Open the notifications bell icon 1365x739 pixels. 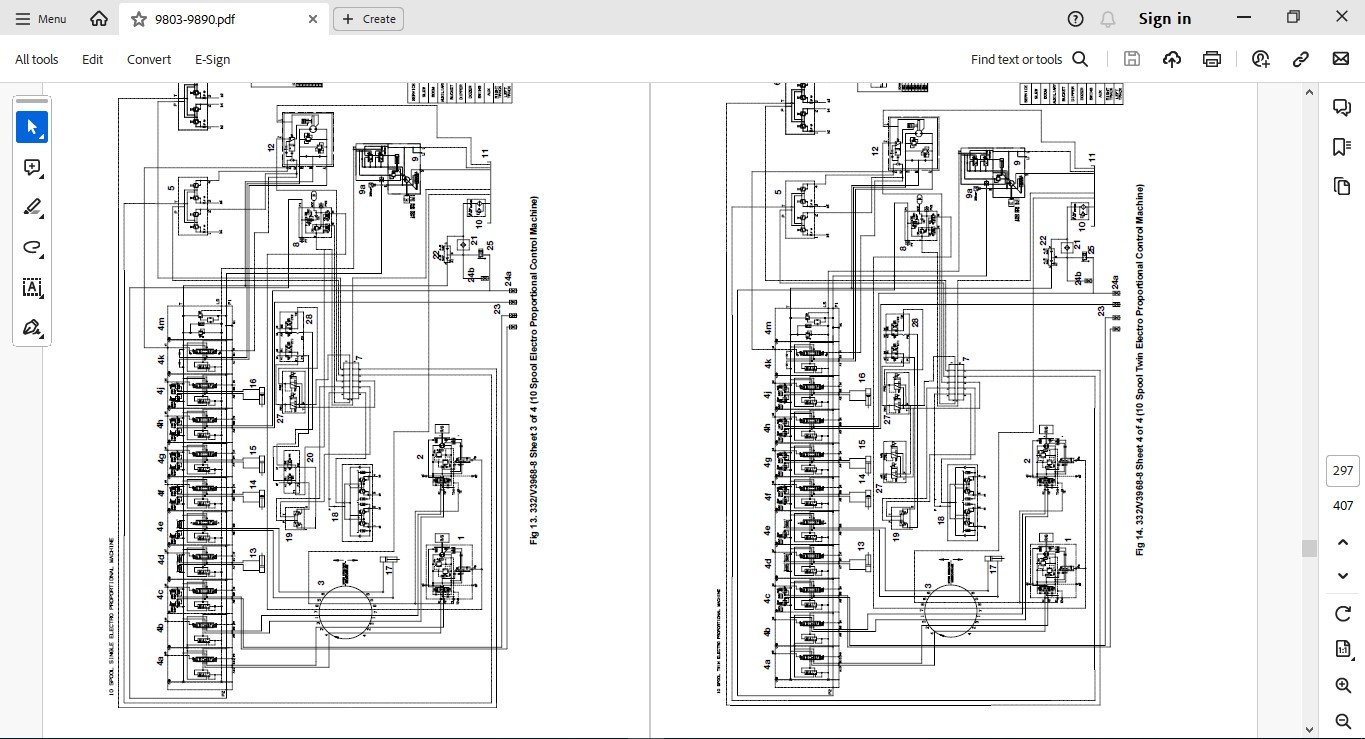[1107, 18]
